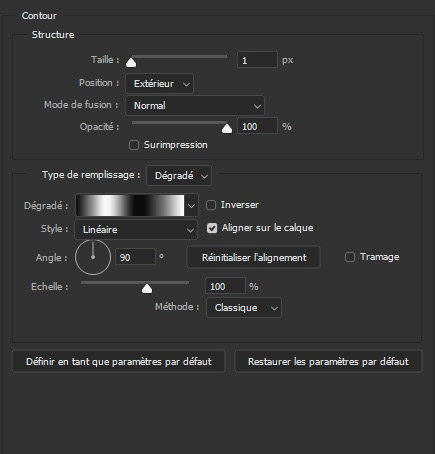Open the Mode de fusion dropdown
The width and height of the screenshot is (435, 454).
click(x=195, y=106)
